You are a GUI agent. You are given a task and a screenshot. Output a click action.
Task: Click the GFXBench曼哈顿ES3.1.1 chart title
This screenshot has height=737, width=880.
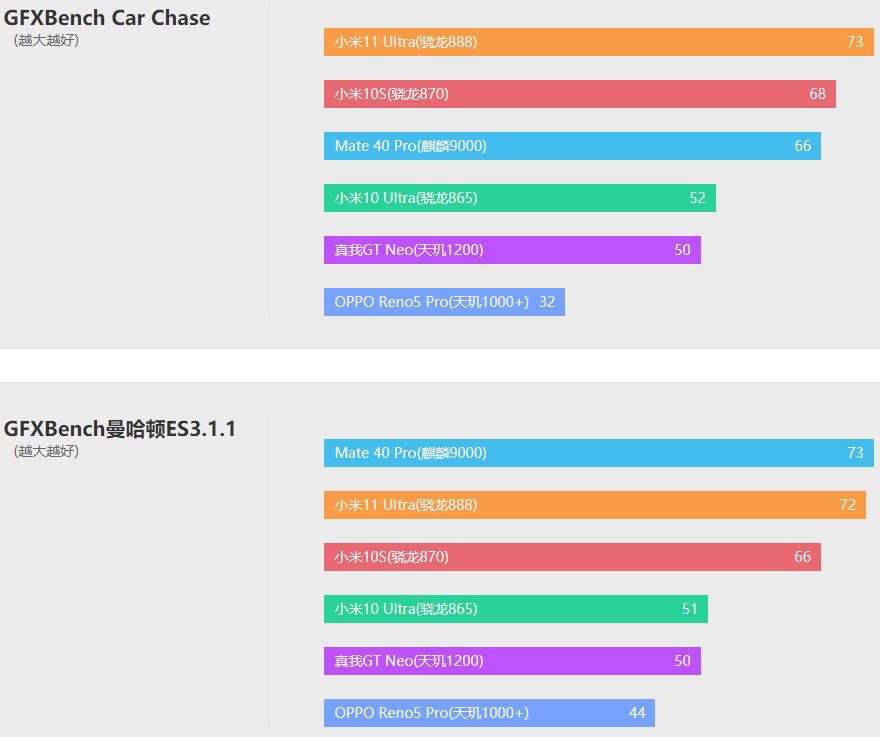click(x=120, y=429)
